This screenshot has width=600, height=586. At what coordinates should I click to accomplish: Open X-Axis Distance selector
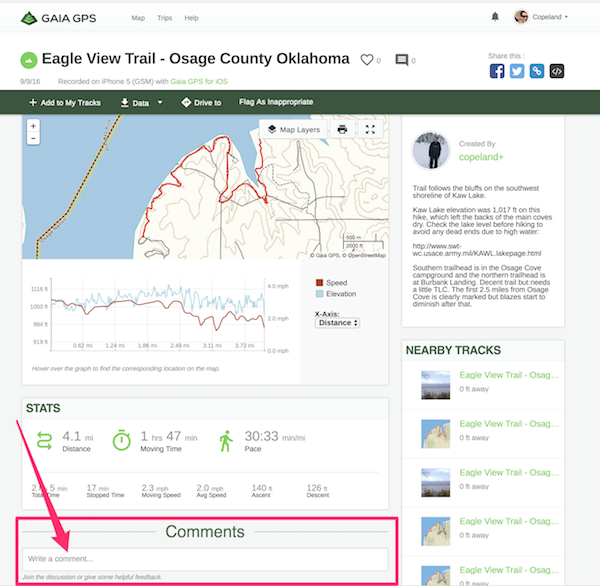tap(338, 323)
